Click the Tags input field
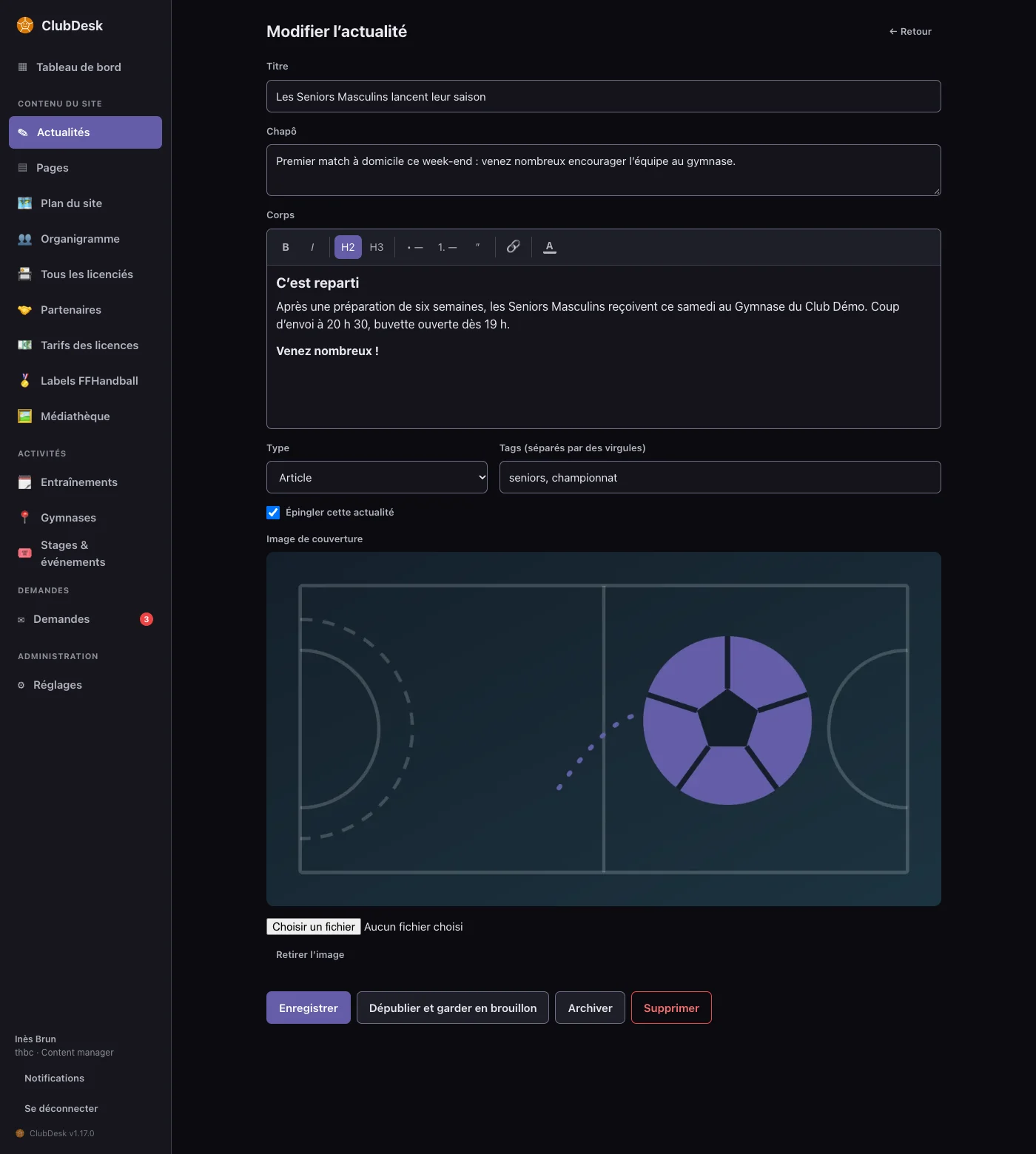This screenshot has height=1154, width=1036. pyautogui.click(x=720, y=477)
